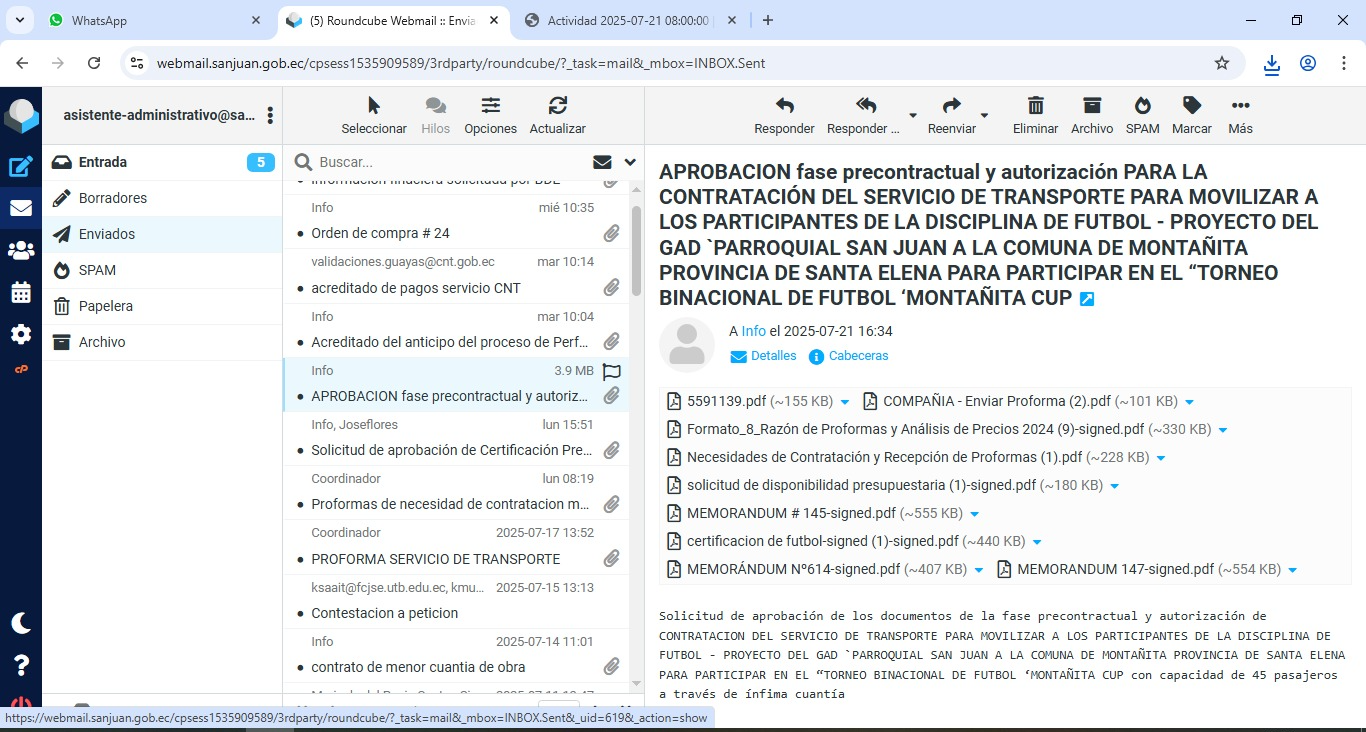
Task: Open dropdown for MEMORANDUM # 145-signed.pdf attachment
Action: pyautogui.click(x=974, y=514)
